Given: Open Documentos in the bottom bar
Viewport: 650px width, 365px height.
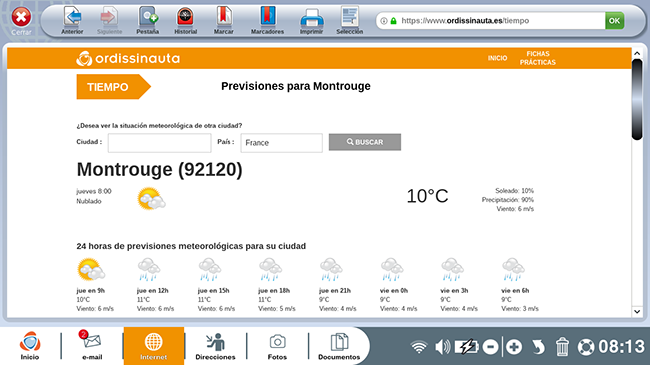Looking at the screenshot, I should [339, 346].
